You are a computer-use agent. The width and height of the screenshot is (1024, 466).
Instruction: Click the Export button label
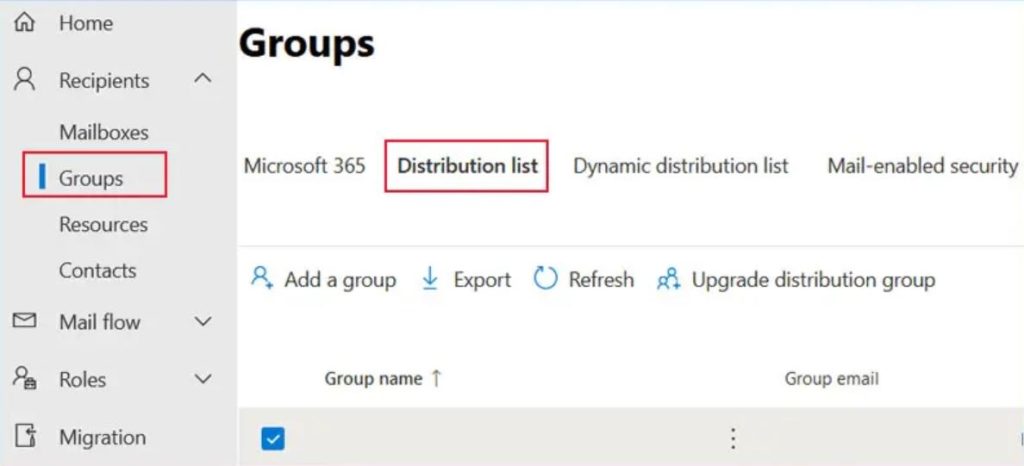482,279
